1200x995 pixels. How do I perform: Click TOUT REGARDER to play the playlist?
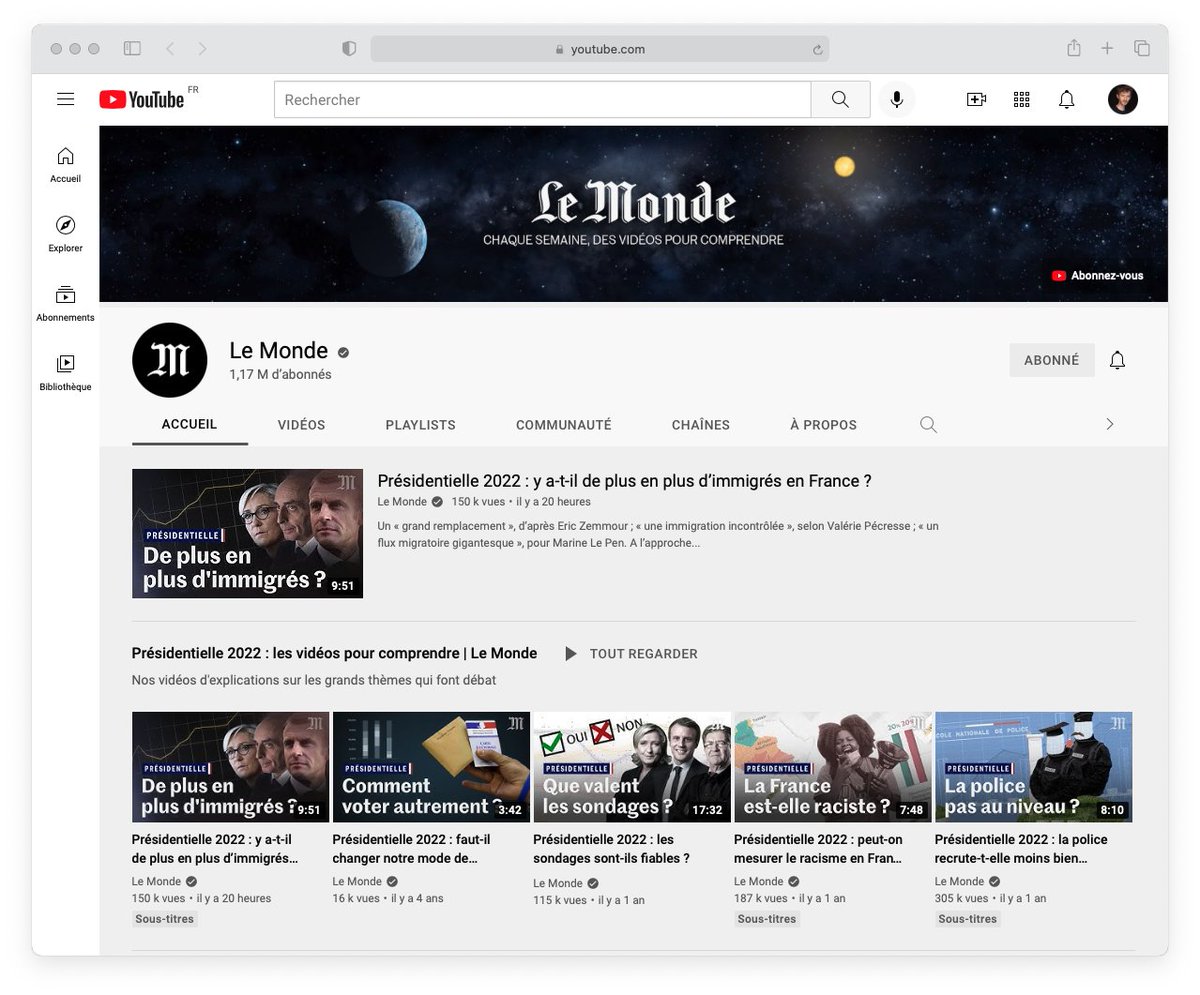[644, 654]
